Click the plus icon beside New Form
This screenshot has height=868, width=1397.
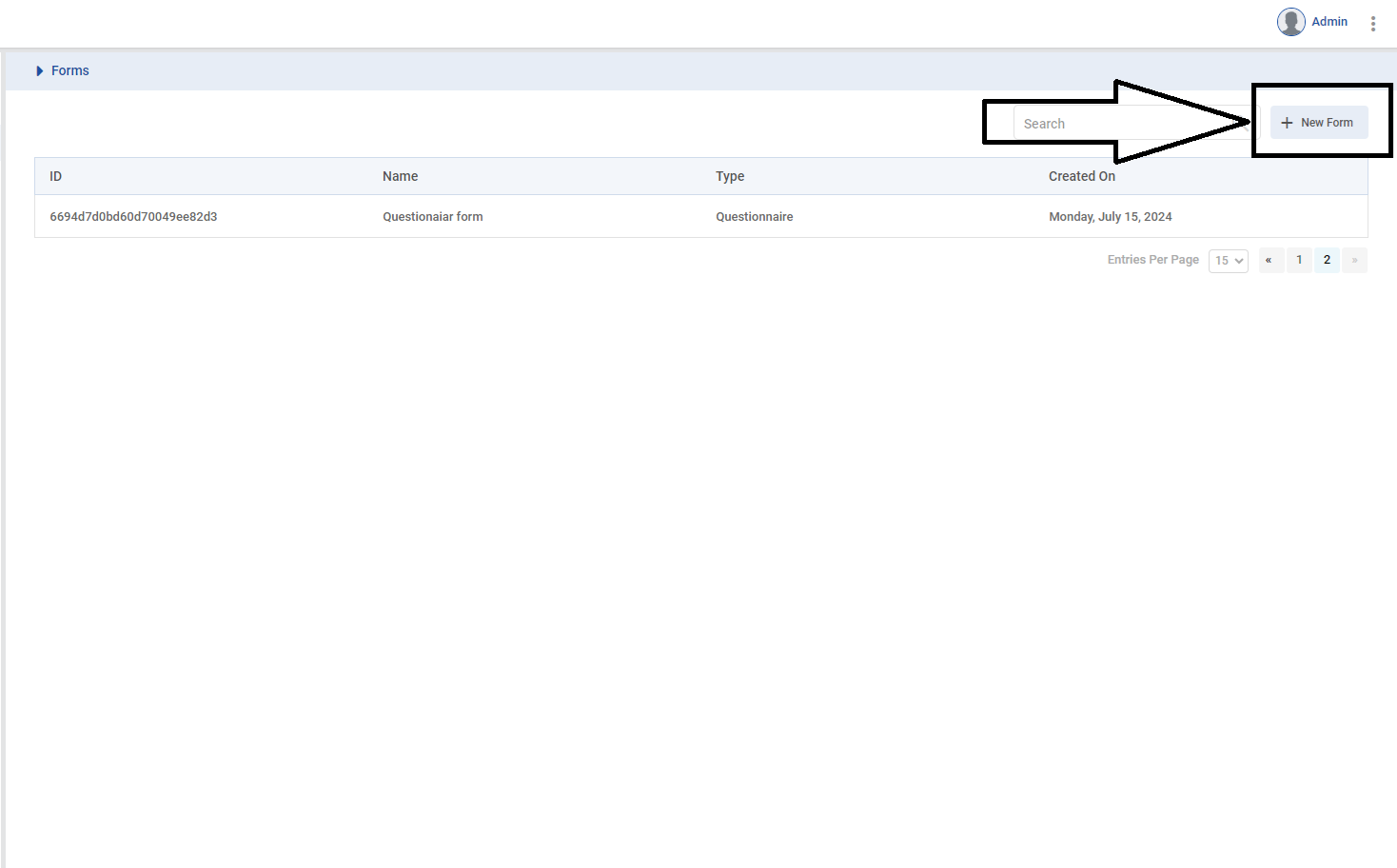(x=1287, y=123)
